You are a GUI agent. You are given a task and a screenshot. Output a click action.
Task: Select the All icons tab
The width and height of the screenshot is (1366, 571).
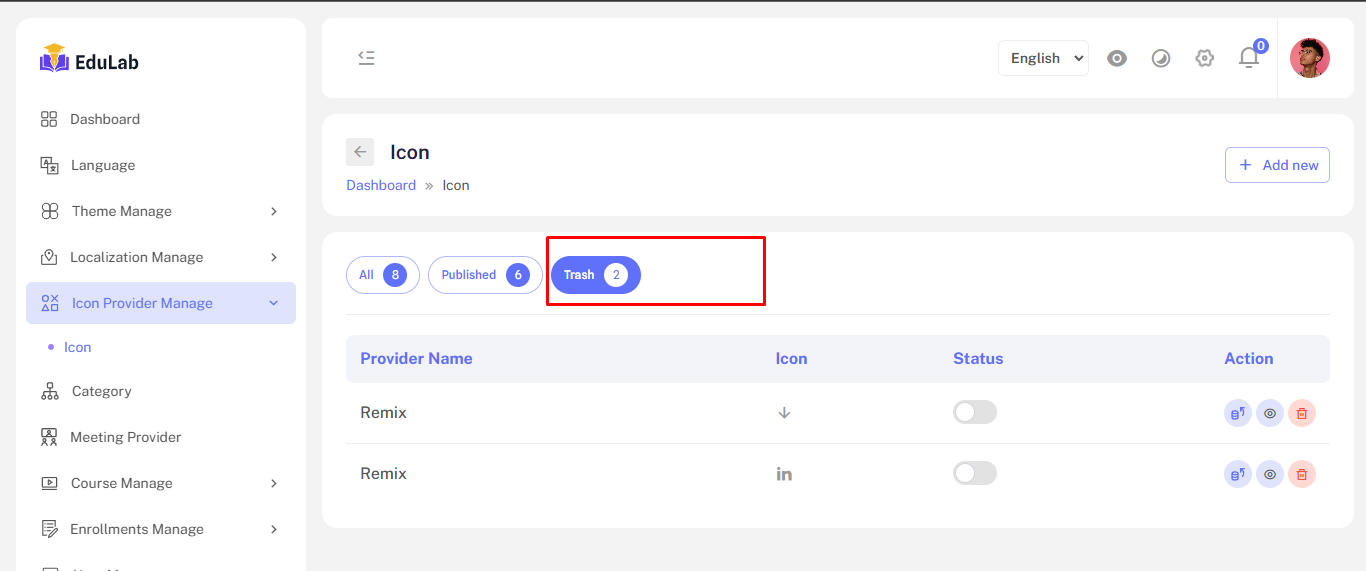(x=382, y=275)
